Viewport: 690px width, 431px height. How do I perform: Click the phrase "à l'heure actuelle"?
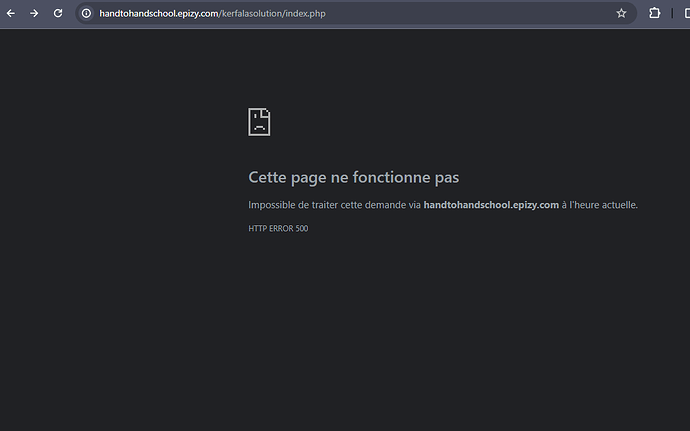600,205
